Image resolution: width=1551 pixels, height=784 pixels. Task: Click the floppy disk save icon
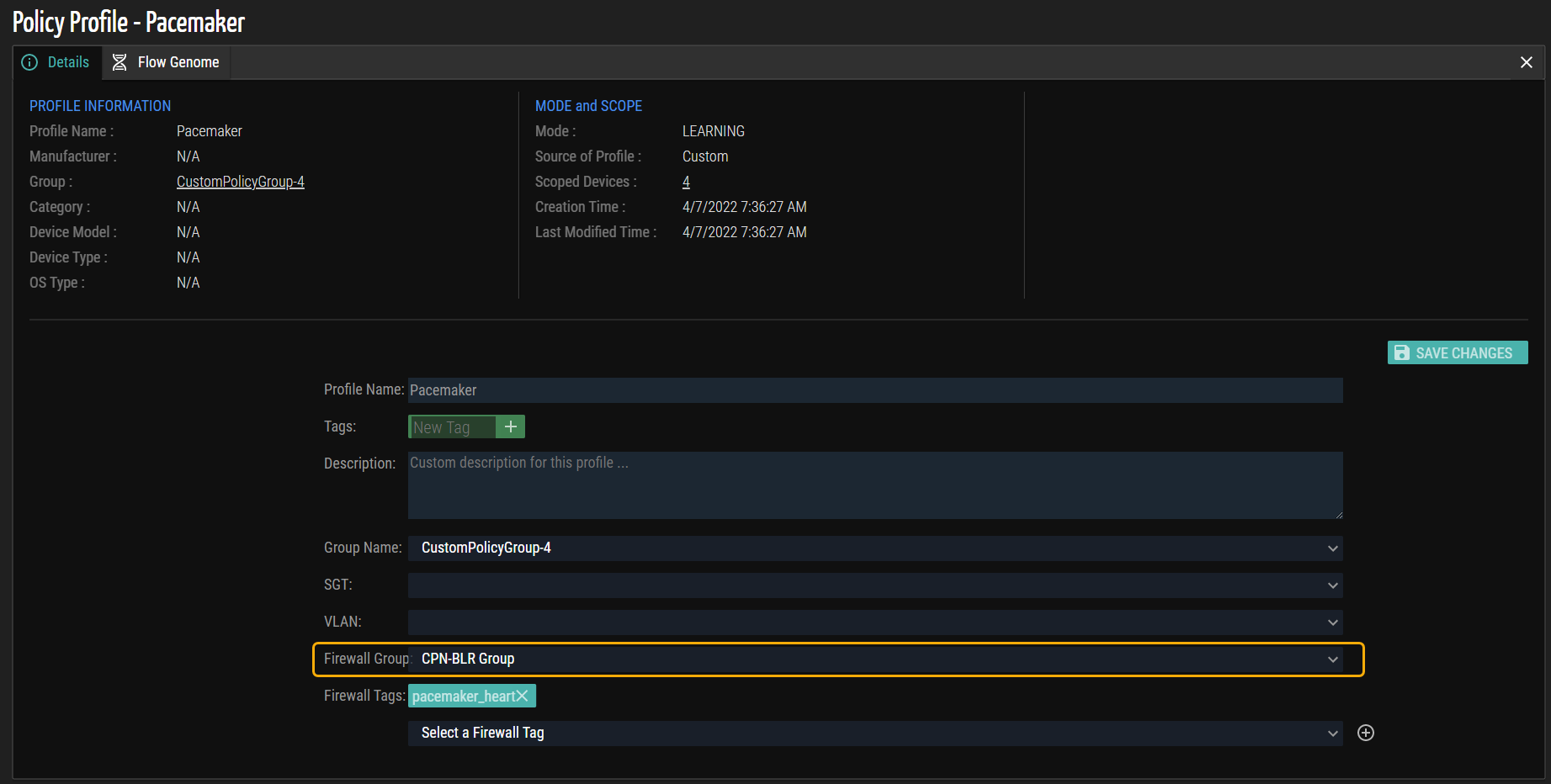[x=1401, y=353]
